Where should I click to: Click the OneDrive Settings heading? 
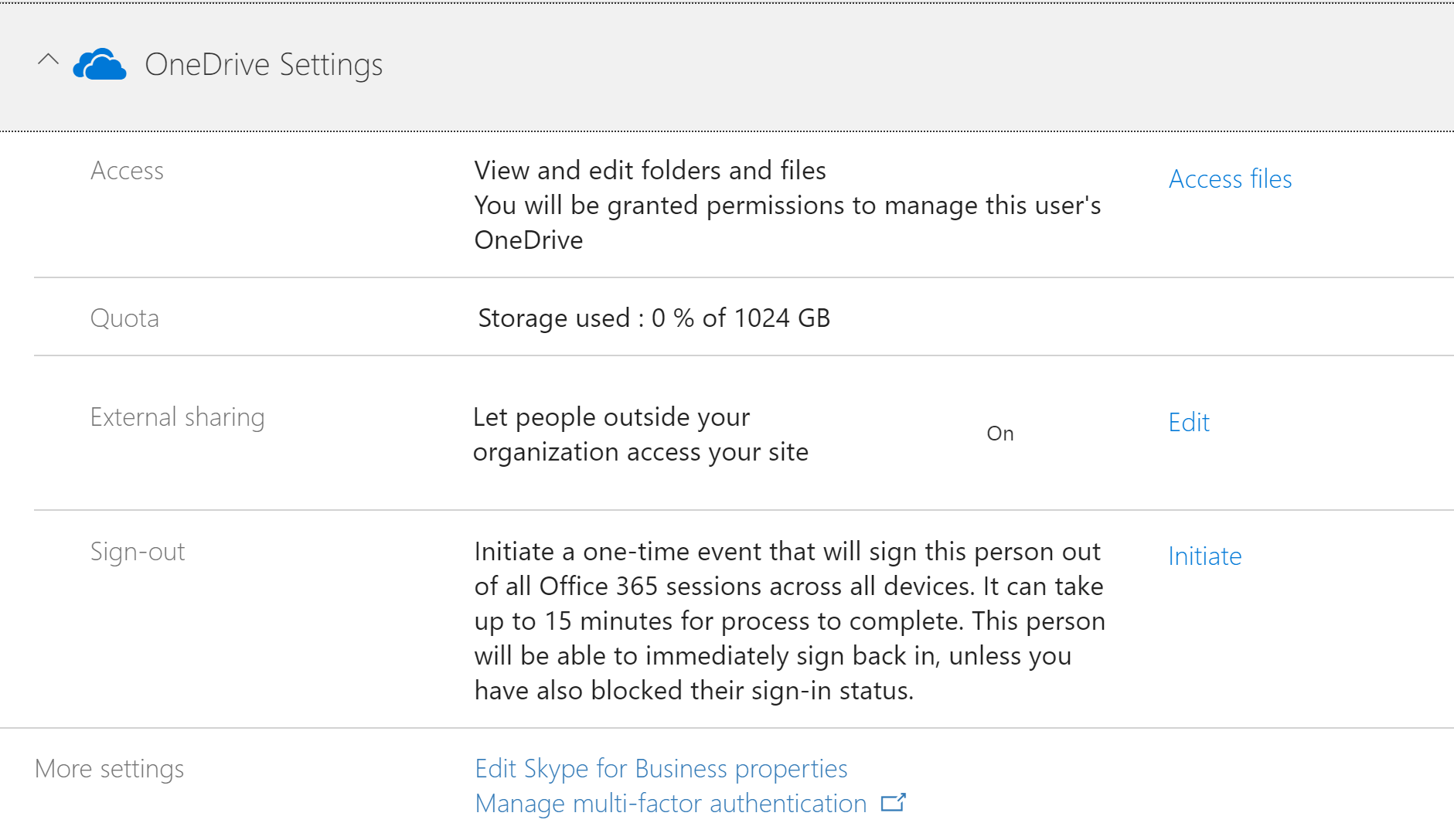(264, 64)
